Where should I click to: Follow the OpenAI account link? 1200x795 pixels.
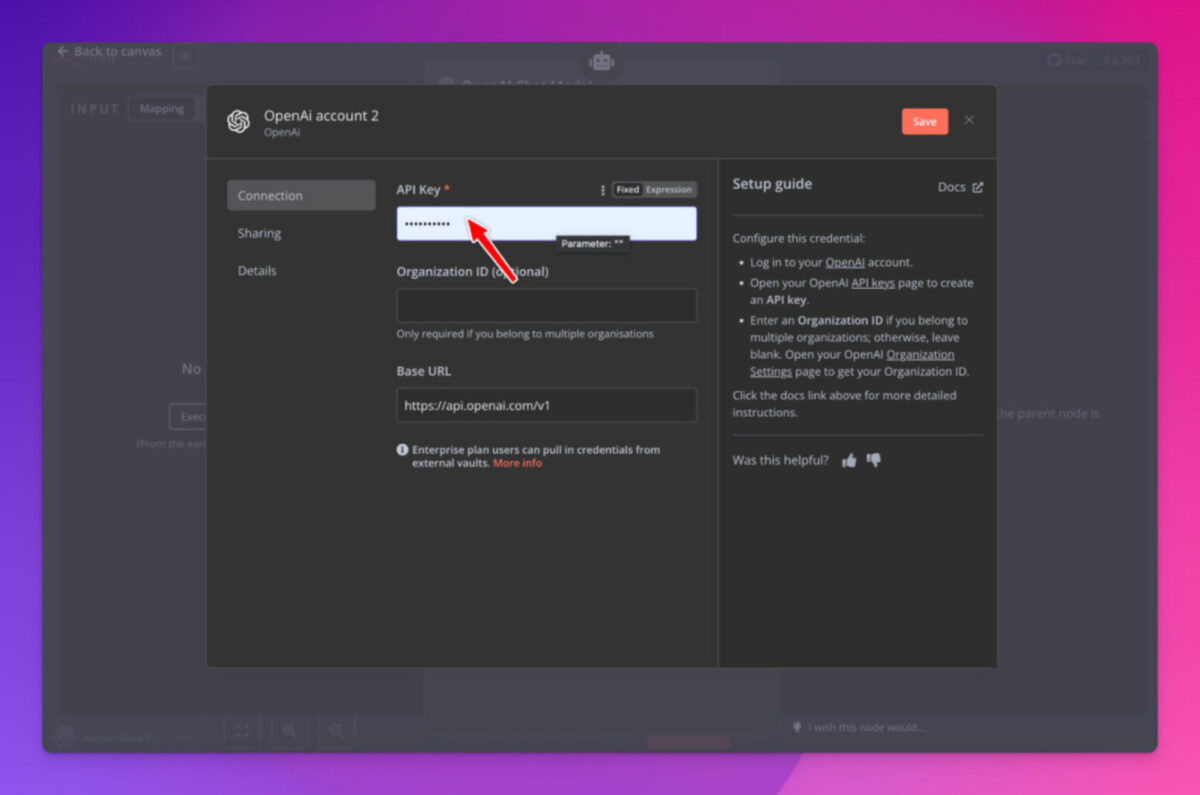845,263
